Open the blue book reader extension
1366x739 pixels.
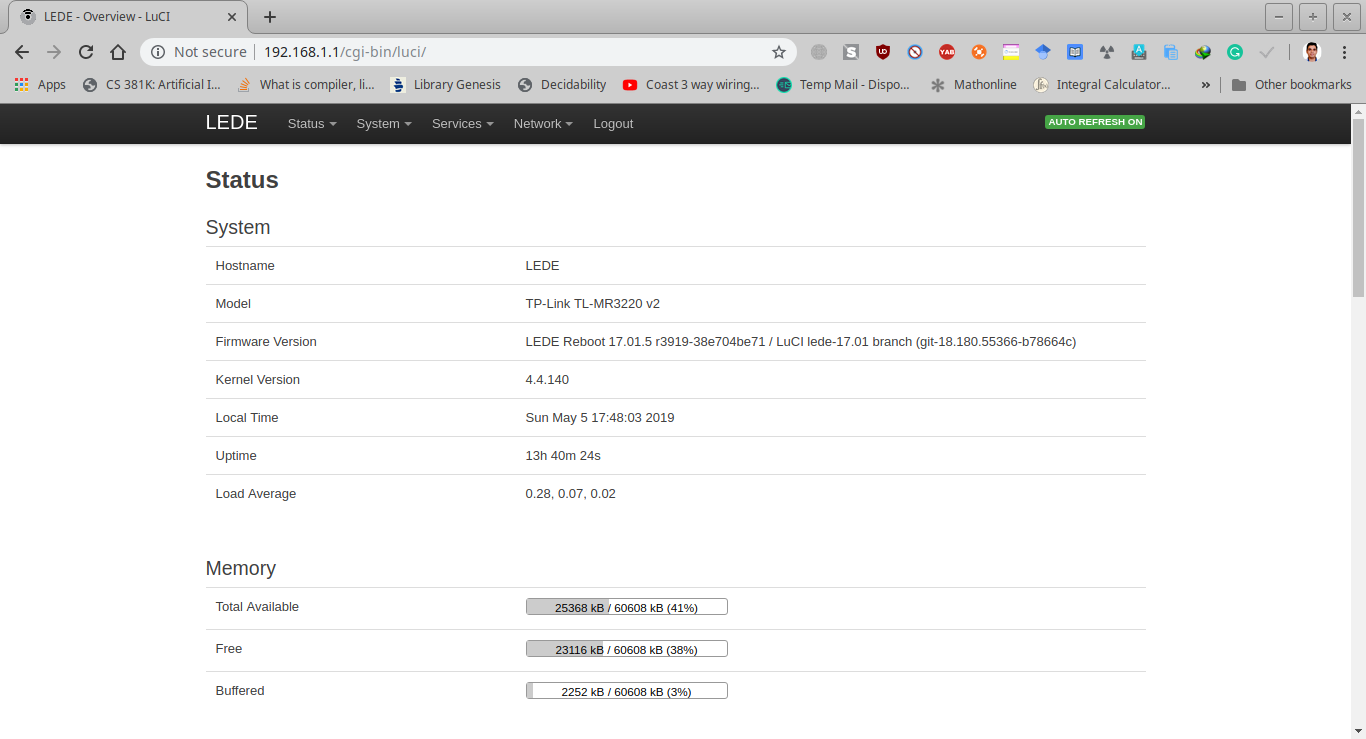tap(1075, 52)
